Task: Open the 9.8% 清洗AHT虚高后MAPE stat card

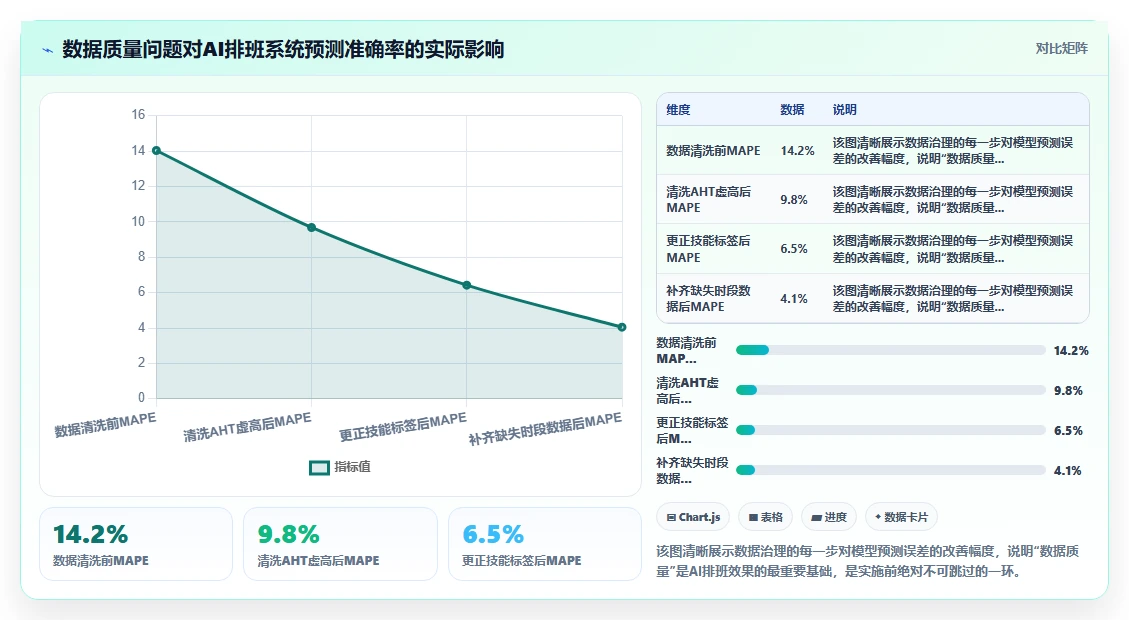Action: pos(341,544)
